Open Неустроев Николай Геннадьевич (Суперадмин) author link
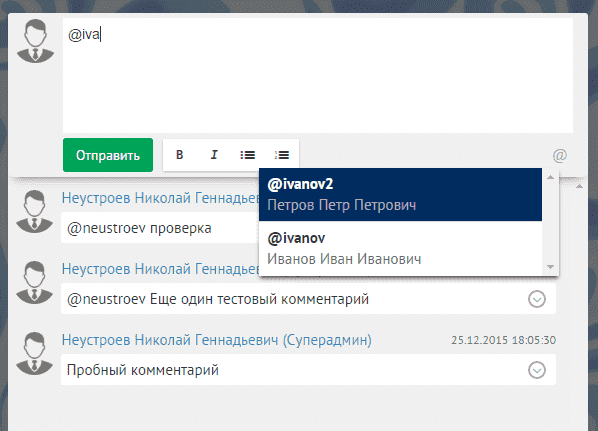This screenshot has height=431, width=598. tap(217, 340)
